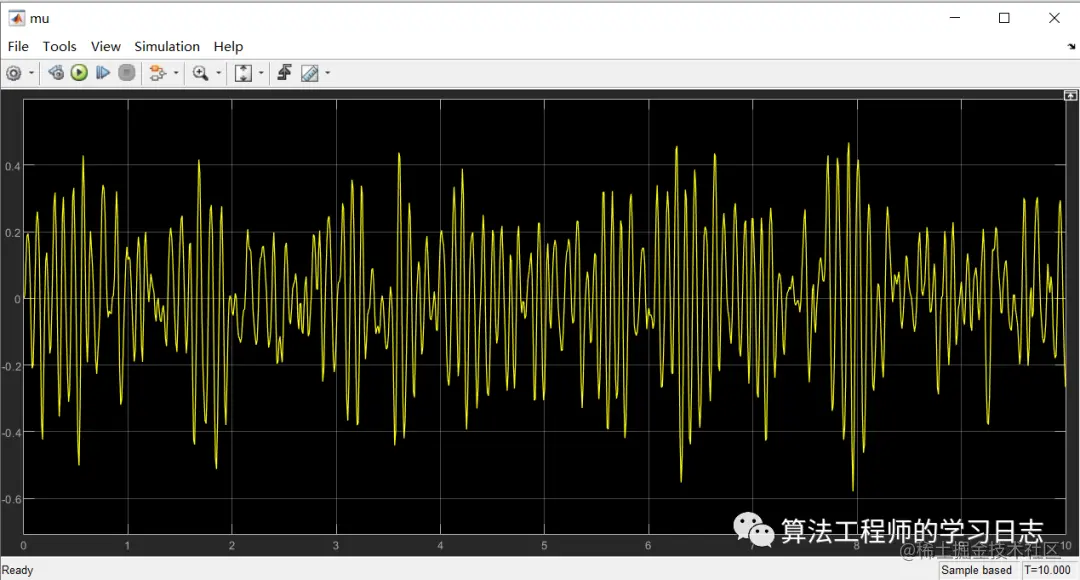Image resolution: width=1080 pixels, height=580 pixels.
Task: Click the Scale Y-axis limits icon
Action: coord(243,73)
